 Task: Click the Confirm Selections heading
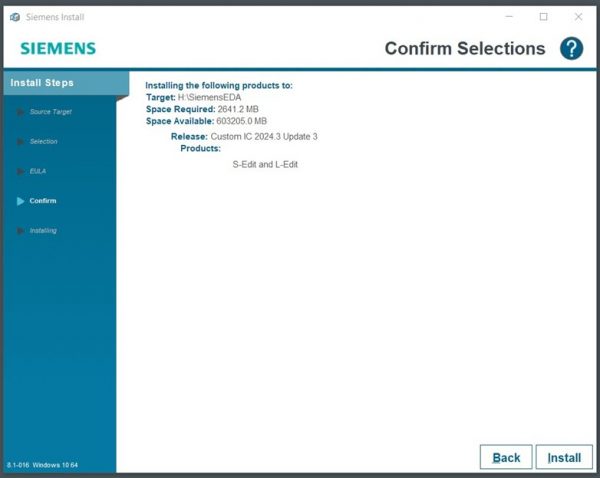point(465,49)
